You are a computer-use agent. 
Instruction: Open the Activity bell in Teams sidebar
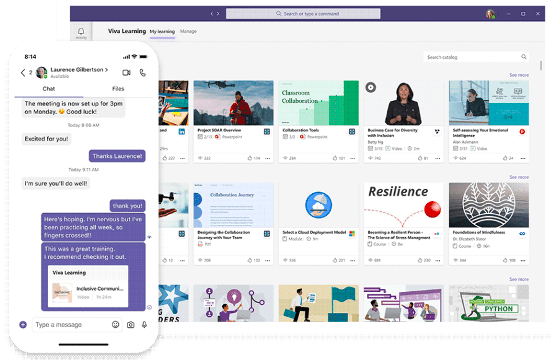[81, 32]
